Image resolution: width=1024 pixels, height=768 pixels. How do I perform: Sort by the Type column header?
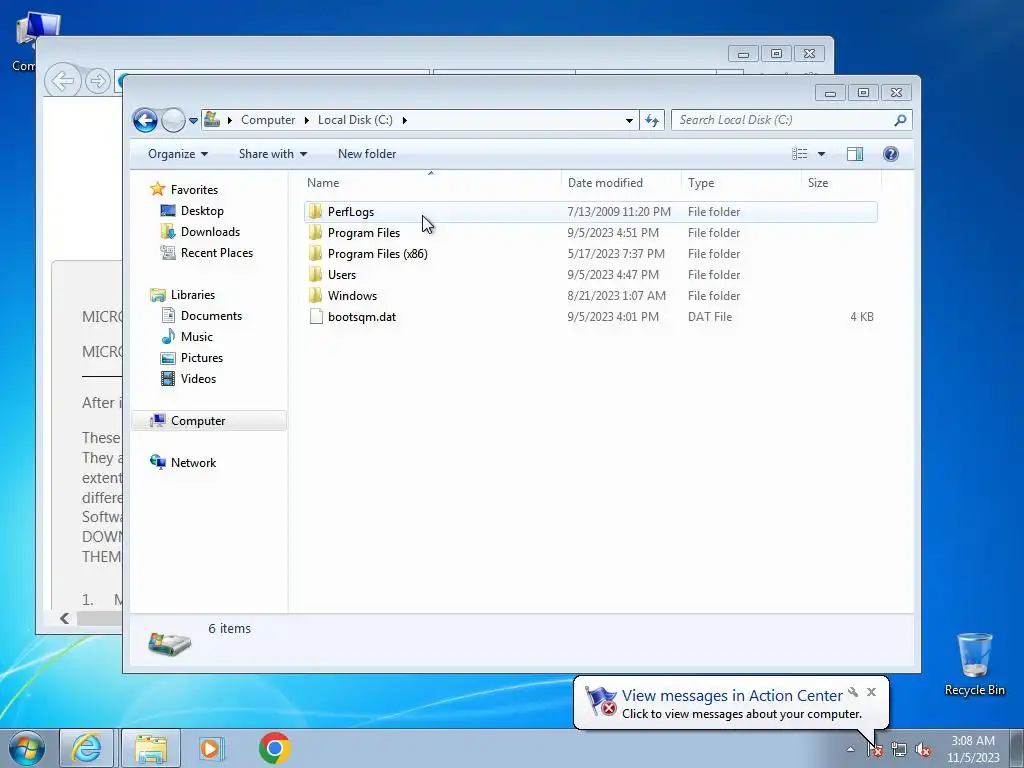pyautogui.click(x=741, y=183)
